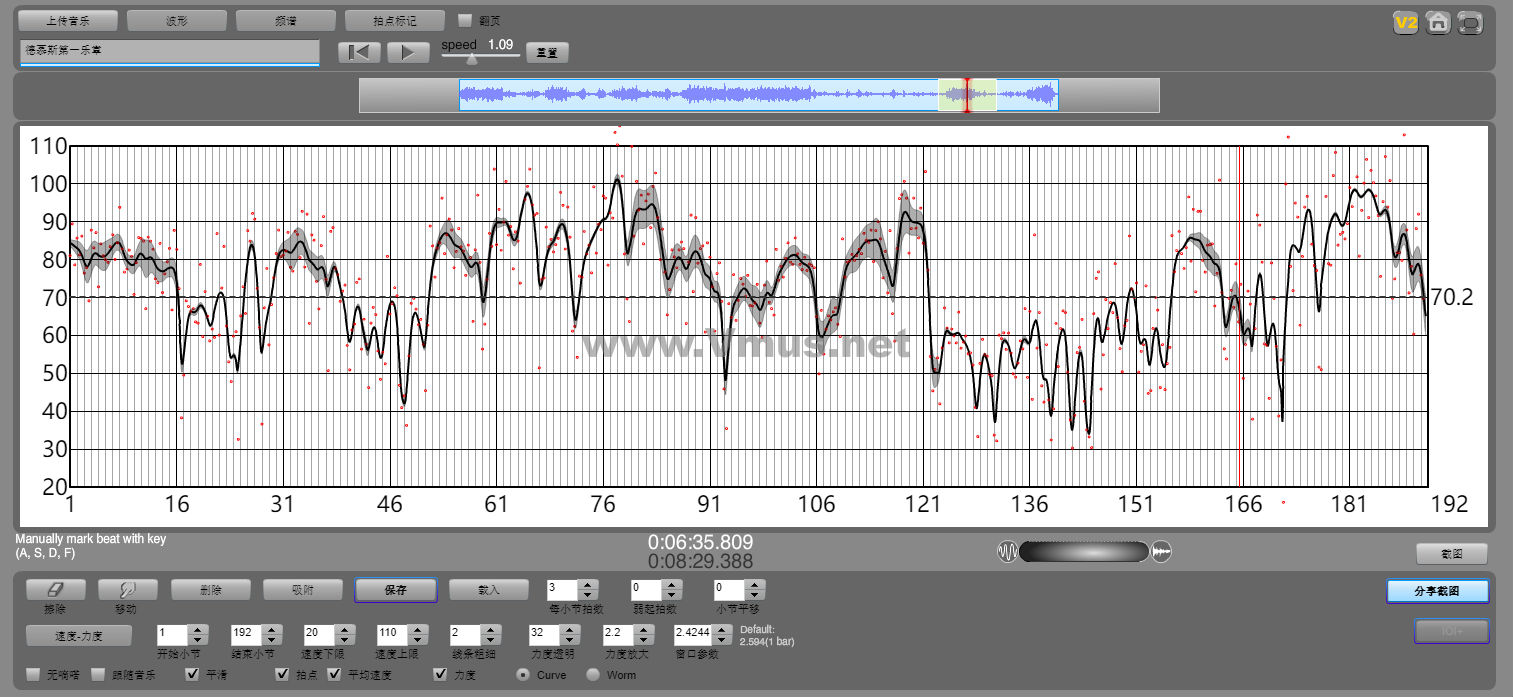Click the V2 version icon
The image size is (1513, 697).
[x=1406, y=22]
